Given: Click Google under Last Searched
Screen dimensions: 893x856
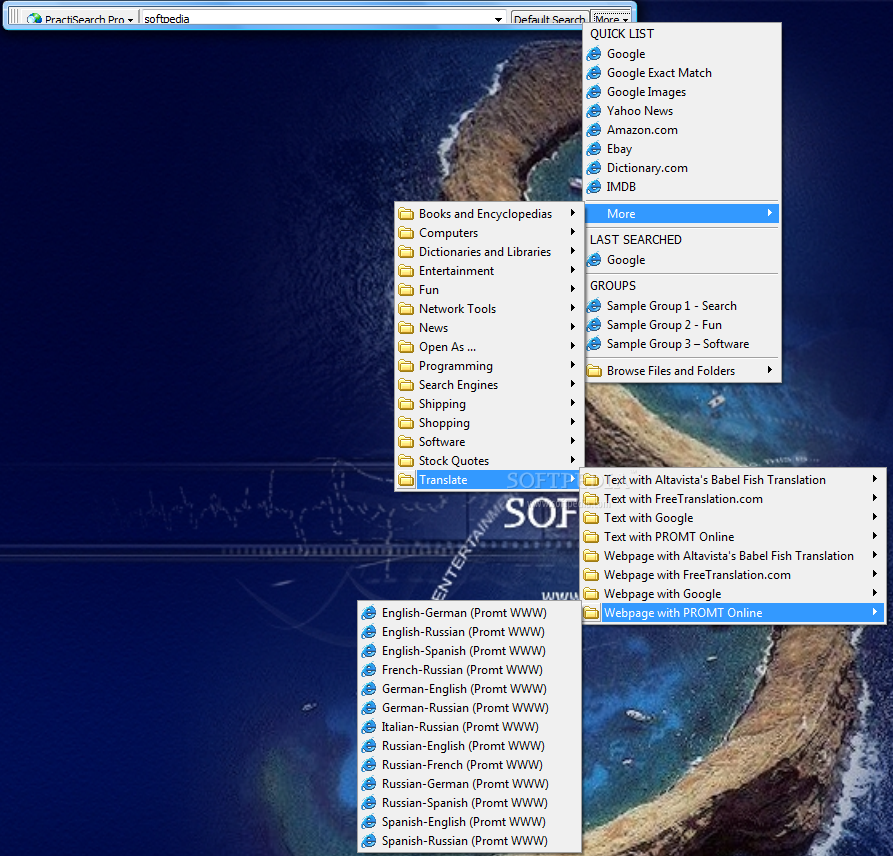Looking at the screenshot, I should click(x=682, y=260).
